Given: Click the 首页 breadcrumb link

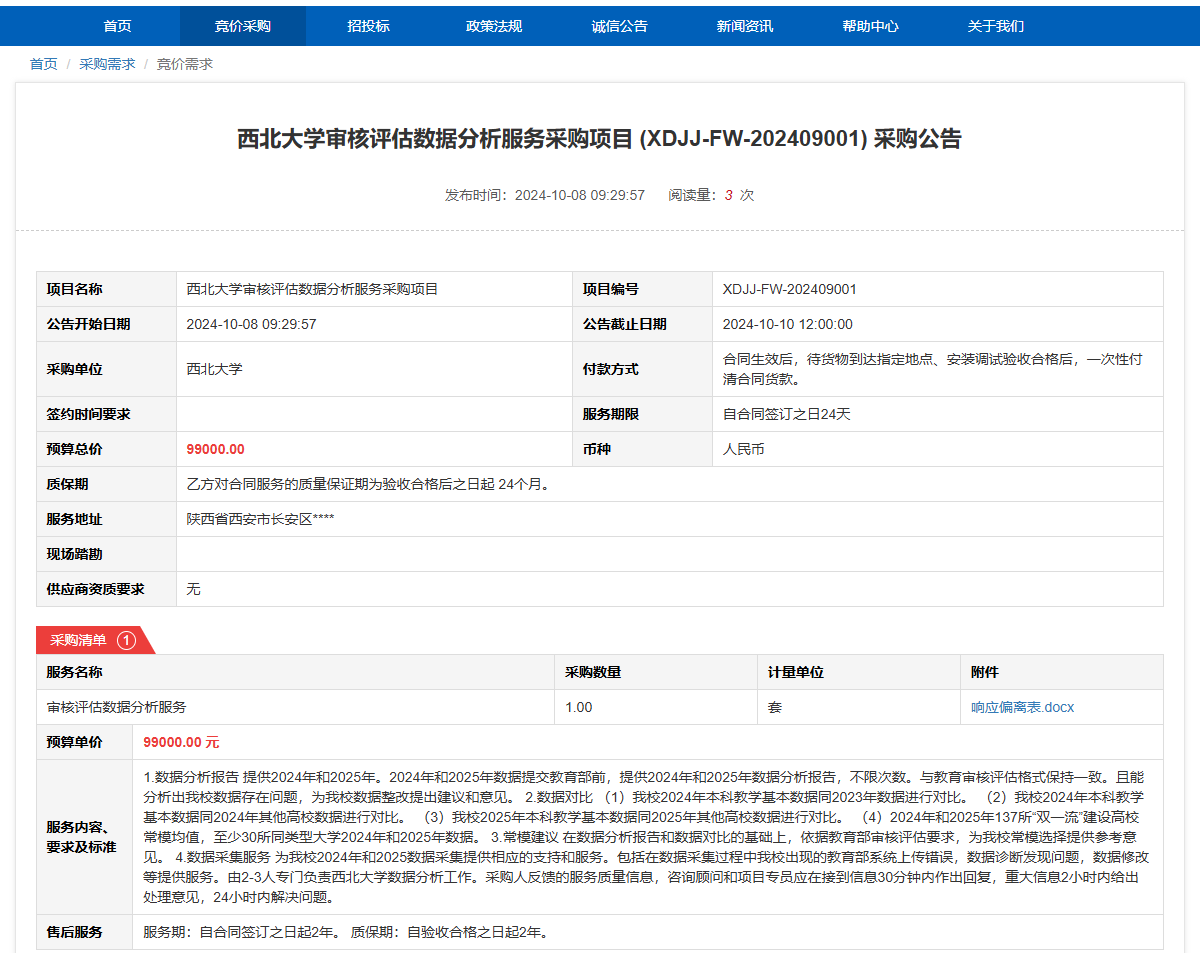Looking at the screenshot, I should (44, 64).
